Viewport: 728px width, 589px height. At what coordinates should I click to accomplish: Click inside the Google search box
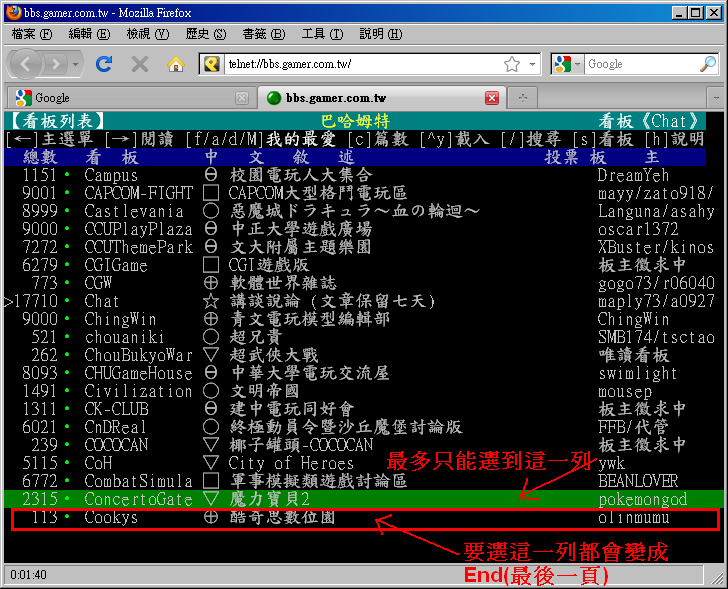click(641, 64)
